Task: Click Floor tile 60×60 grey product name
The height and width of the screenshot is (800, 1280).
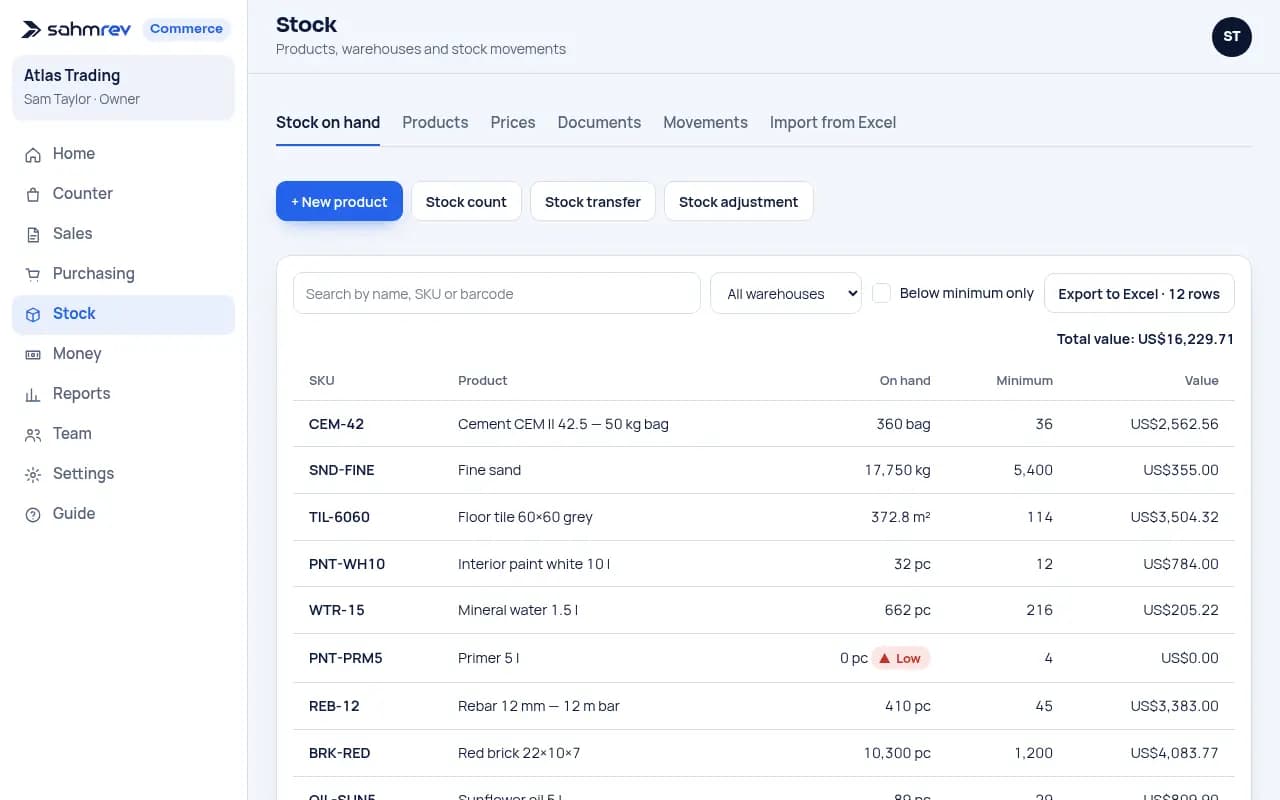Action: (525, 517)
